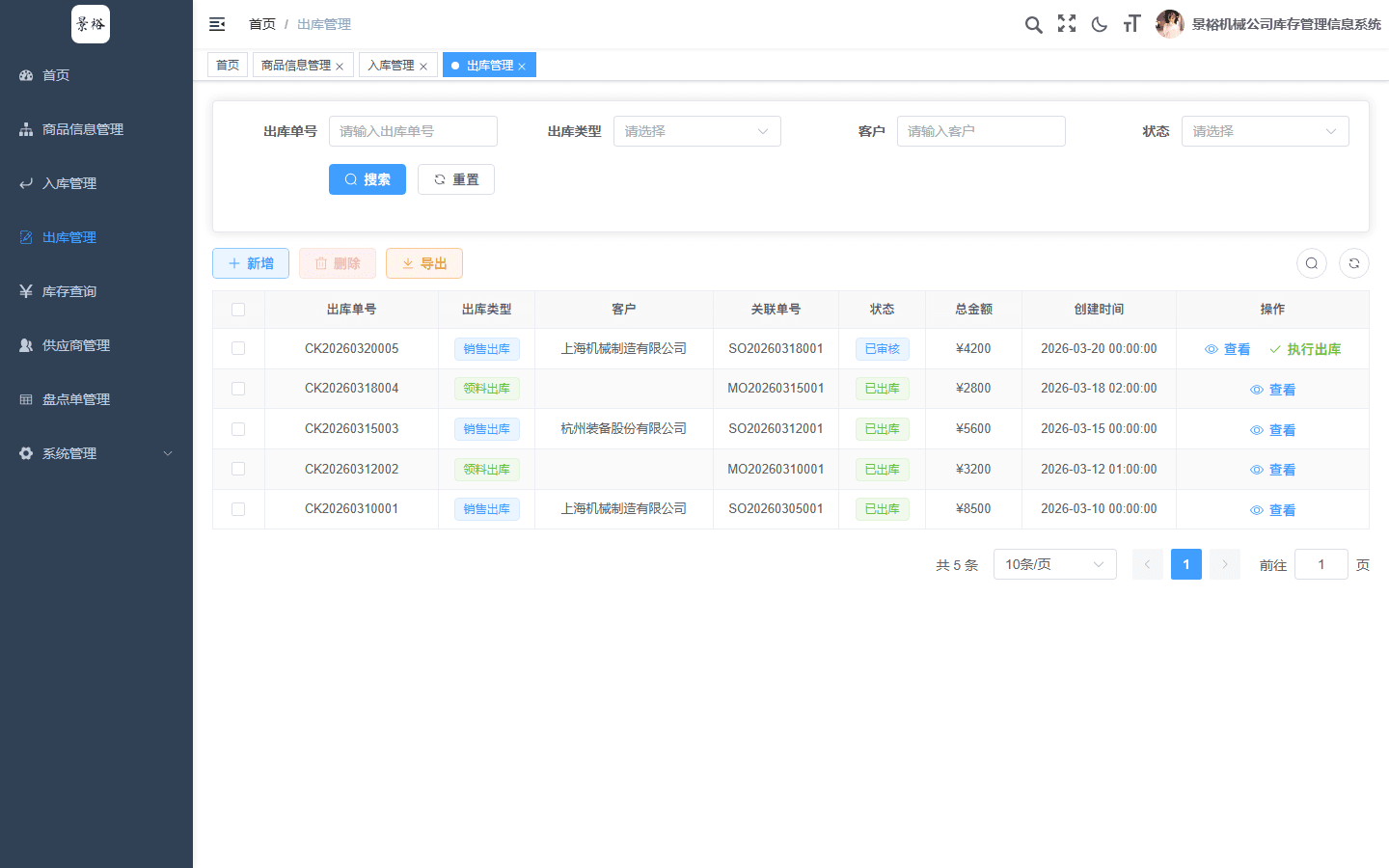Click ¥8500 amount cell
The width and height of the screenshot is (1389, 868).
point(973,508)
